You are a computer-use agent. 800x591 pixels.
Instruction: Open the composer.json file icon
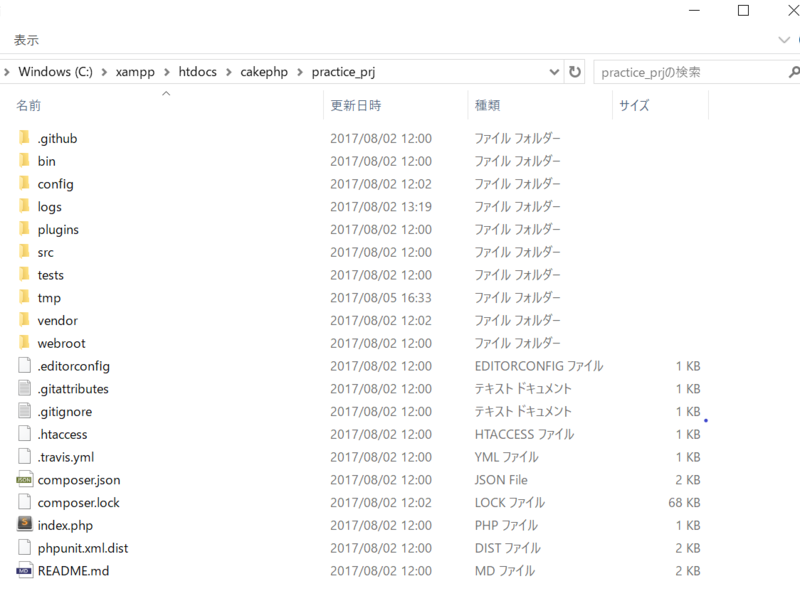click(x=25, y=479)
